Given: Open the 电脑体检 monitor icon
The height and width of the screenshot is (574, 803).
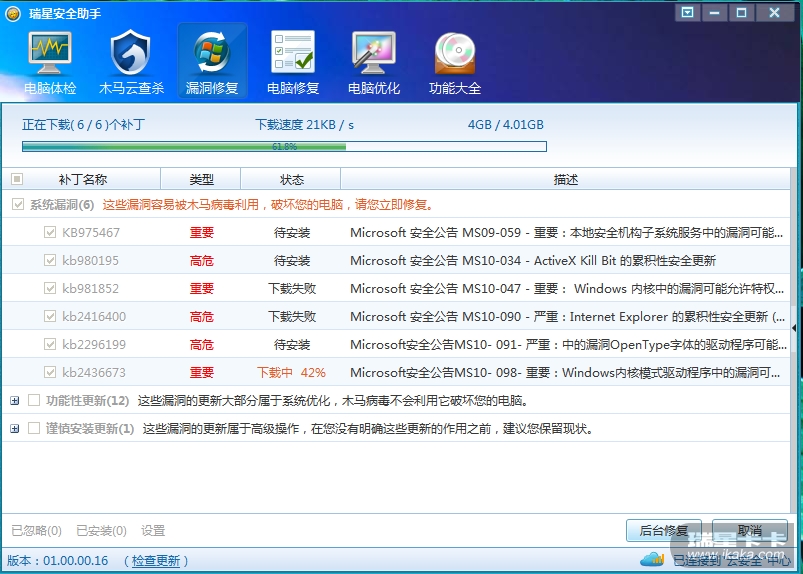Looking at the screenshot, I should pos(50,54).
